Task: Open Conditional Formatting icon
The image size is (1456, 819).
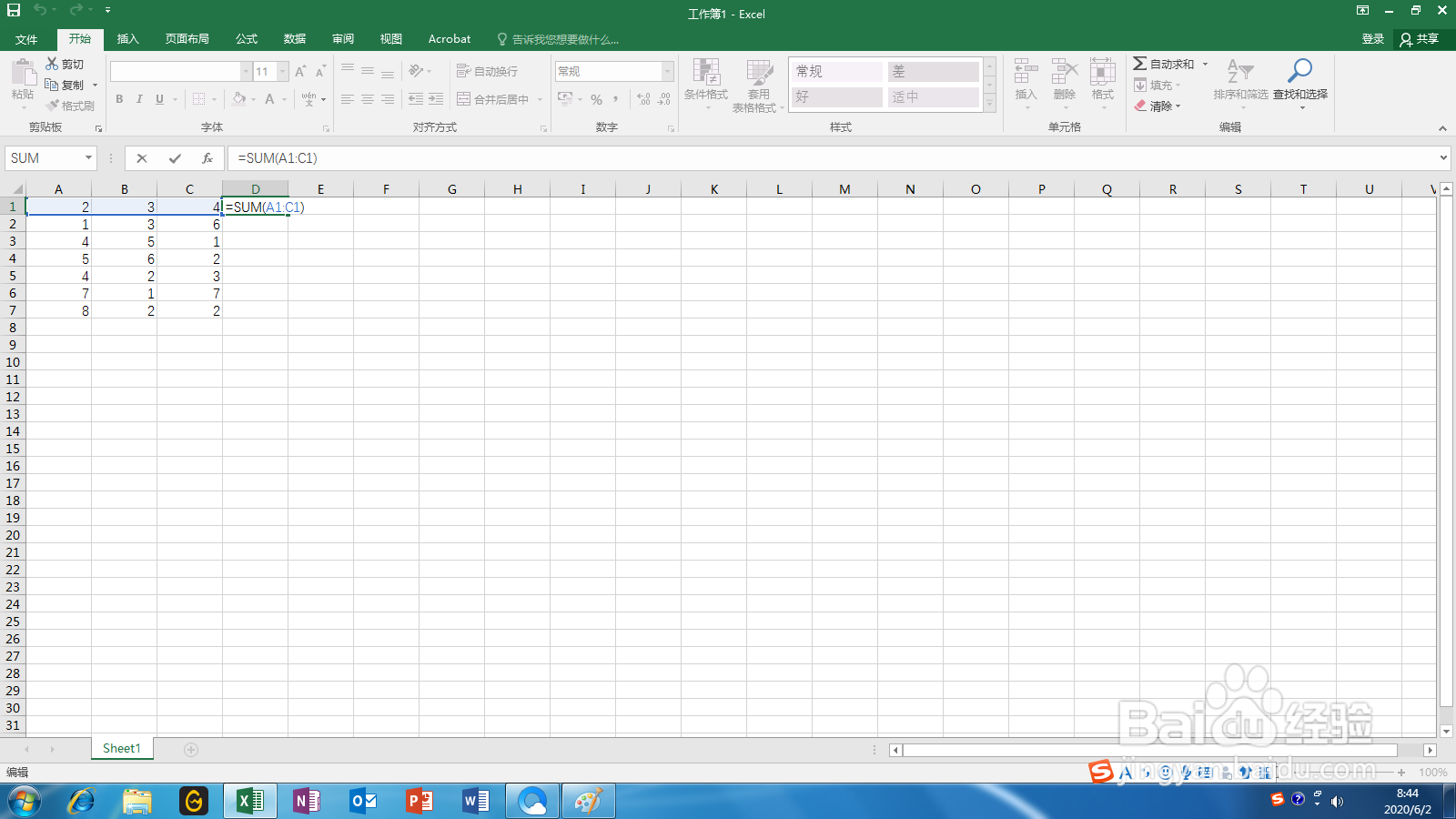Action: (x=706, y=72)
